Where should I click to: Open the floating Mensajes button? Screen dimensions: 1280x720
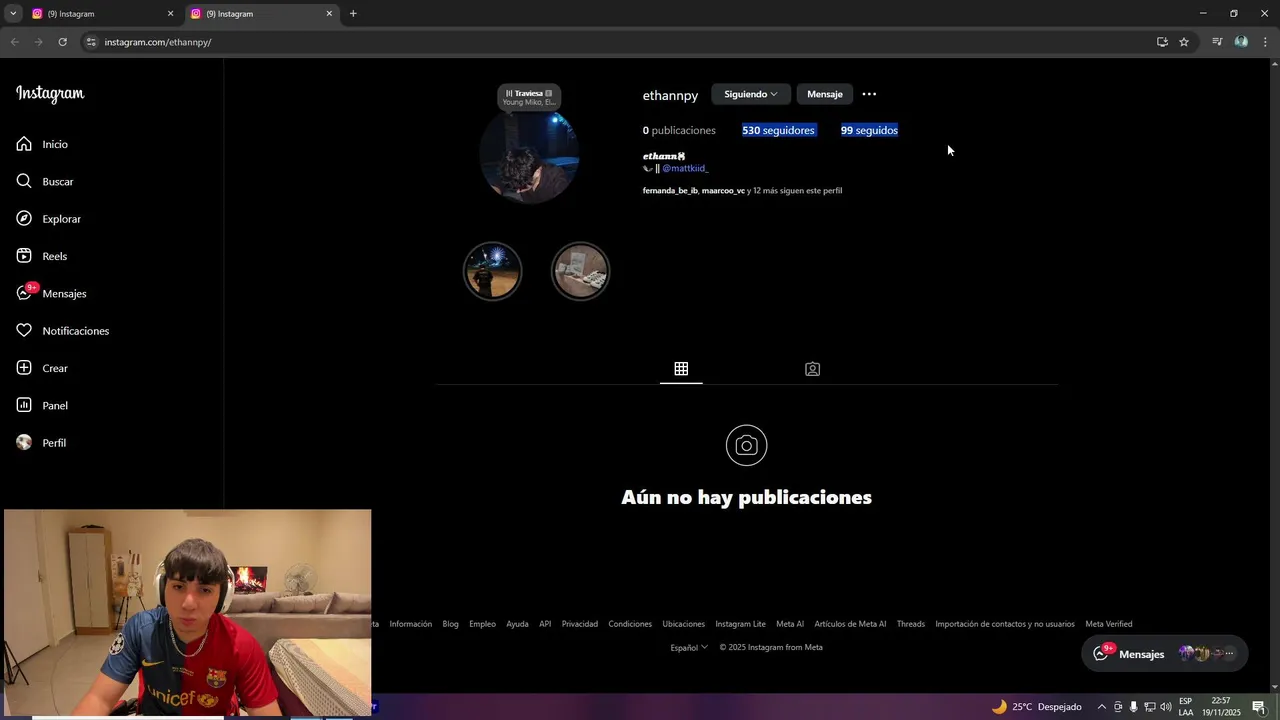(1165, 654)
